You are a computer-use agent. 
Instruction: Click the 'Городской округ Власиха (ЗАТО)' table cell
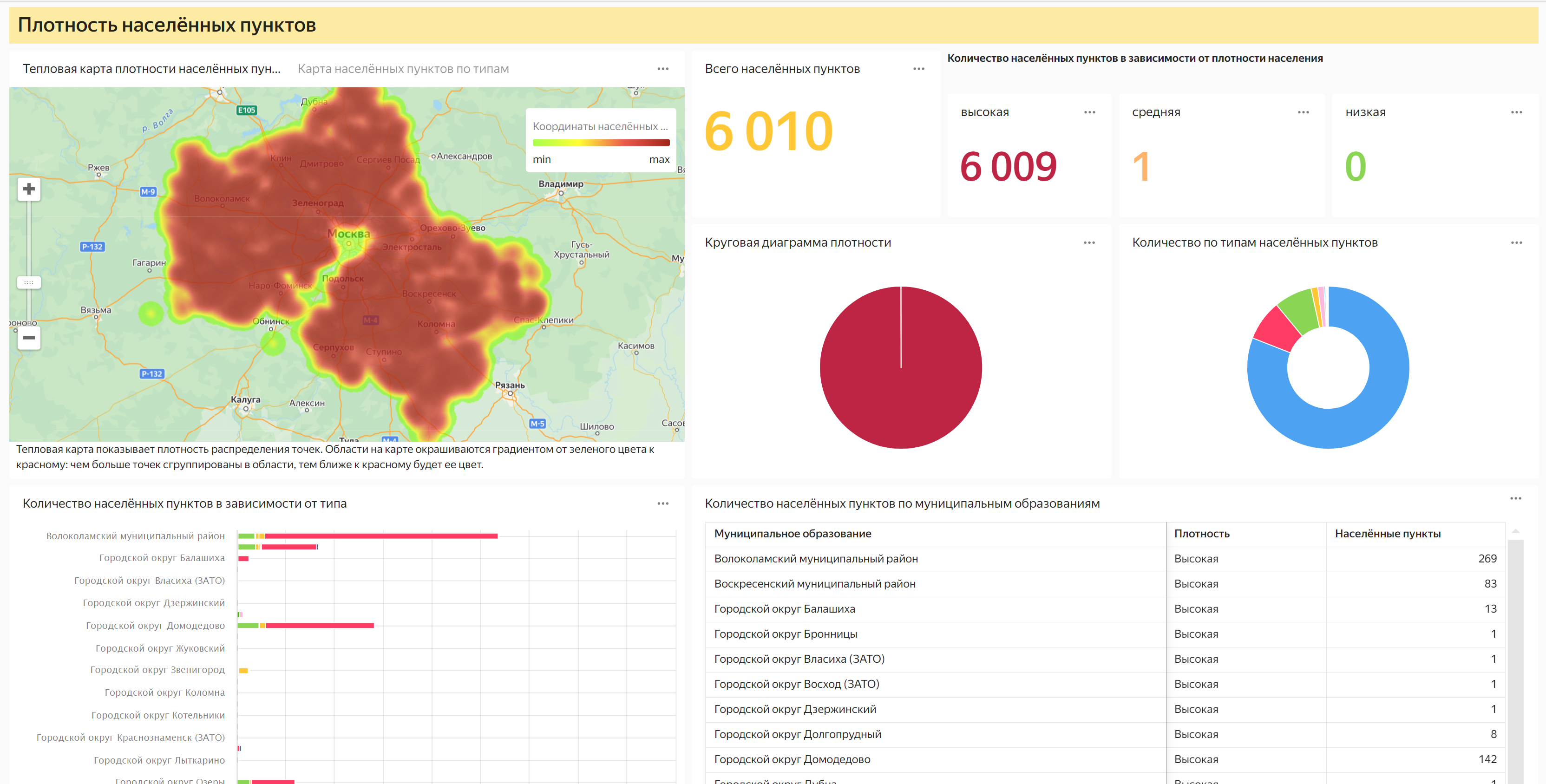point(936,659)
